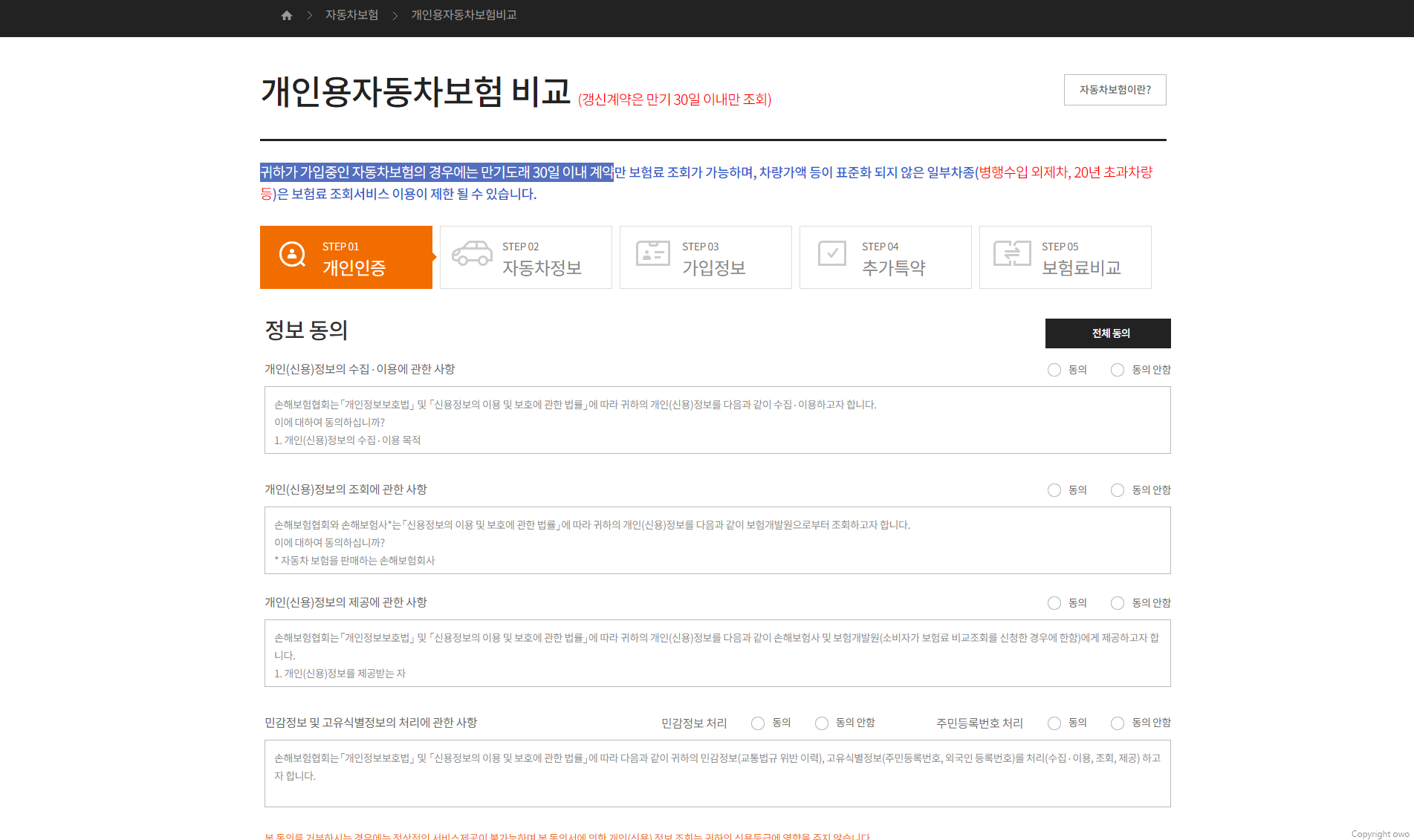Select 동의 안함 for 제공에 관한 사항
The image size is (1414, 840).
pyautogui.click(x=1118, y=603)
